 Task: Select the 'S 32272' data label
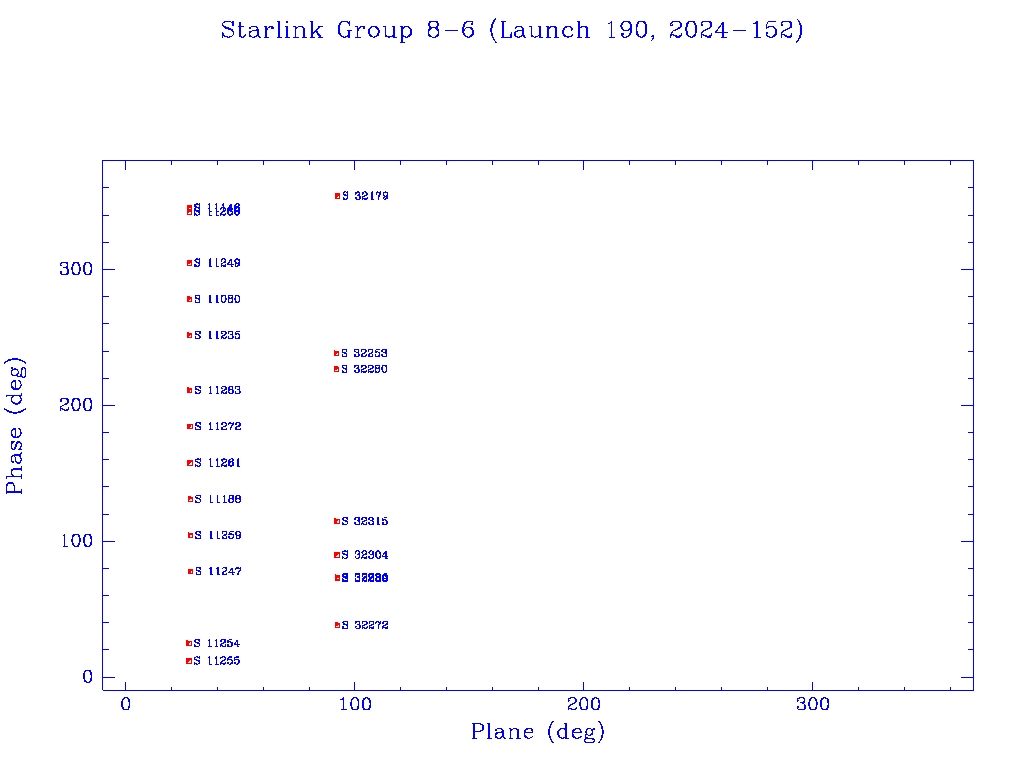[365, 625]
